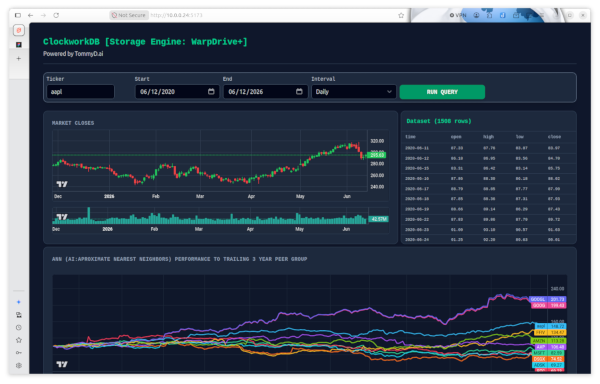Select the aapl blue legend label
Image resolution: width=600 pixels, height=384 pixels.
(x=550, y=326)
